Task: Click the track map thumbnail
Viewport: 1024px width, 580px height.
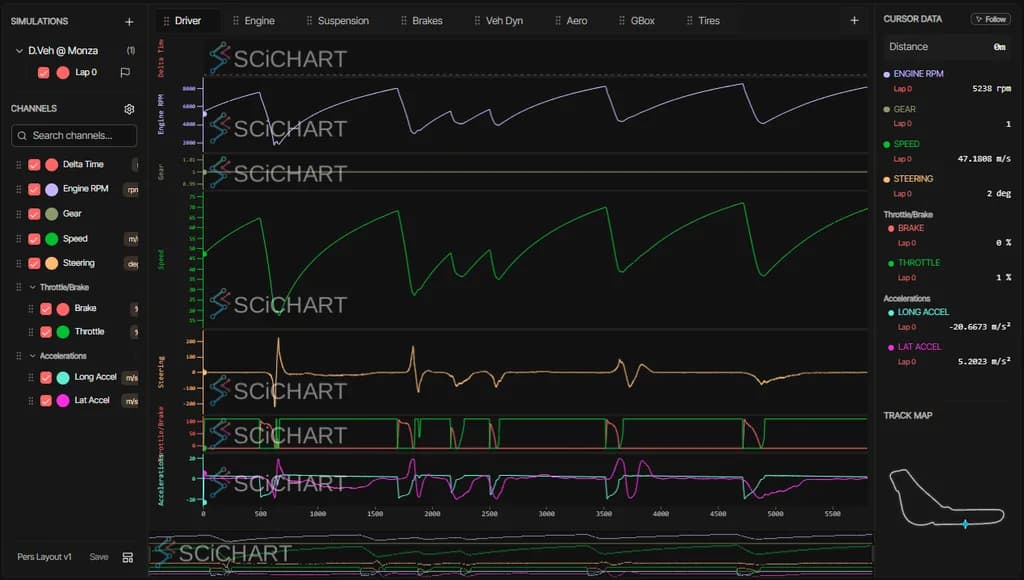Action: coord(946,497)
